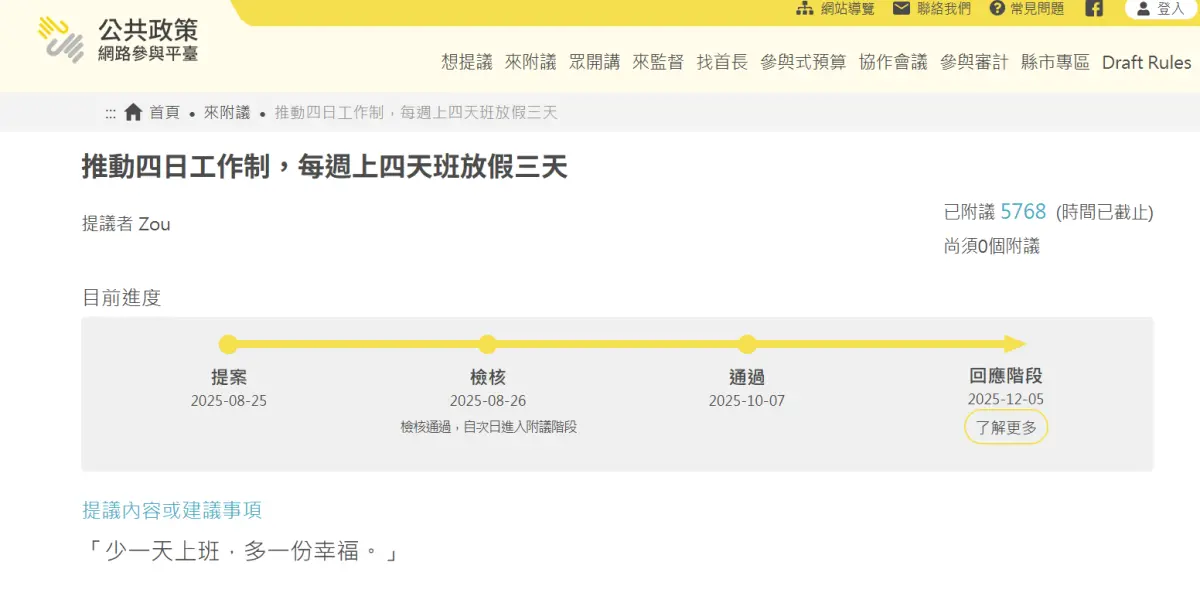
Task: Click the 通過 stage timeline dot
Action: (x=747, y=345)
